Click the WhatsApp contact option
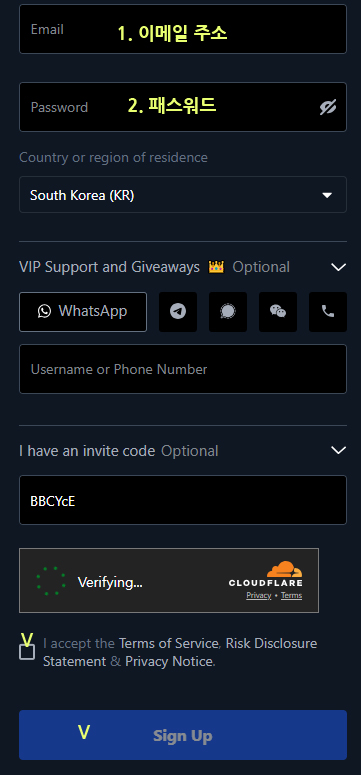The image size is (361, 775). pos(83,311)
